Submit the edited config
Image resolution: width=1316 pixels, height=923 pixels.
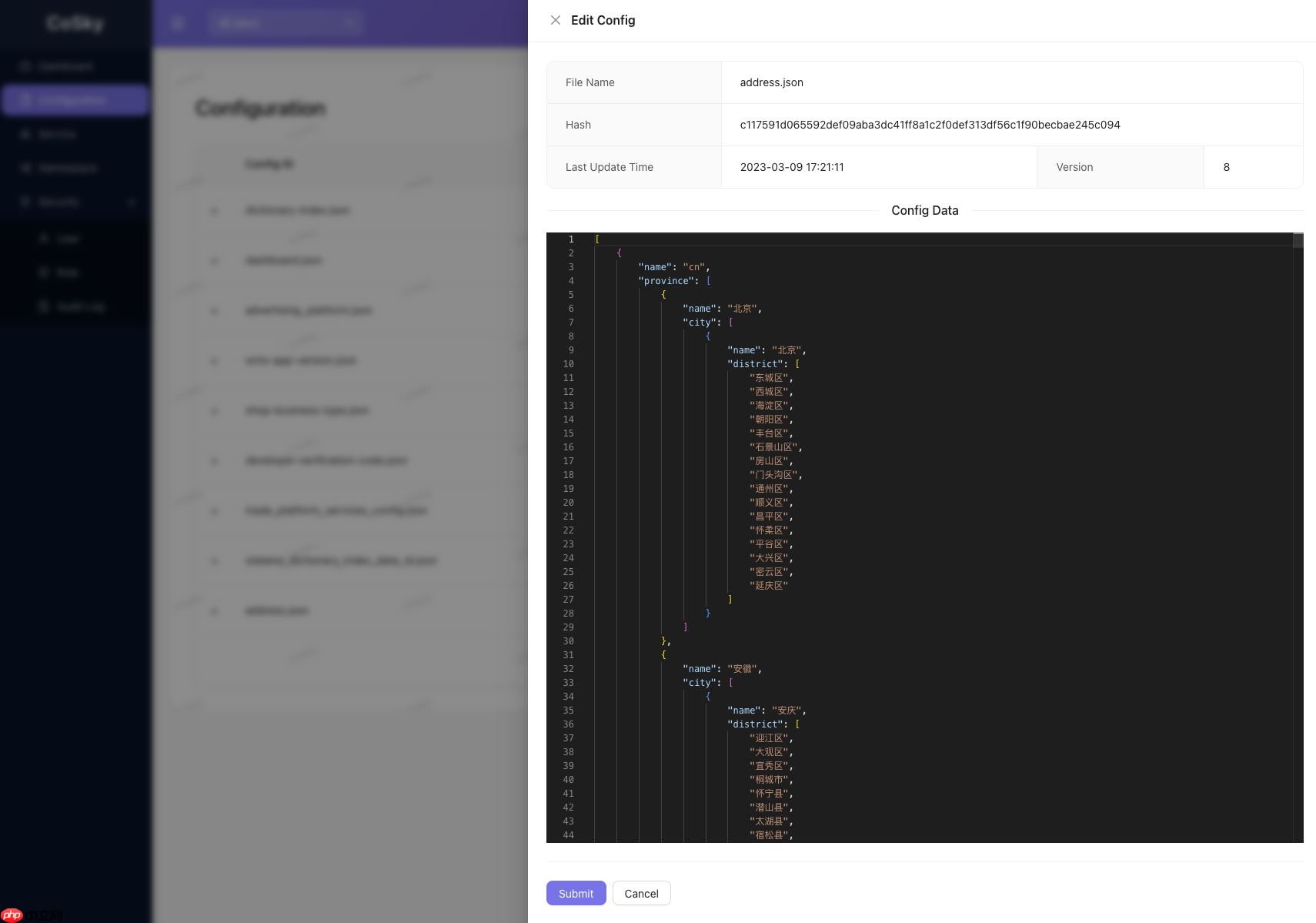[x=576, y=893]
